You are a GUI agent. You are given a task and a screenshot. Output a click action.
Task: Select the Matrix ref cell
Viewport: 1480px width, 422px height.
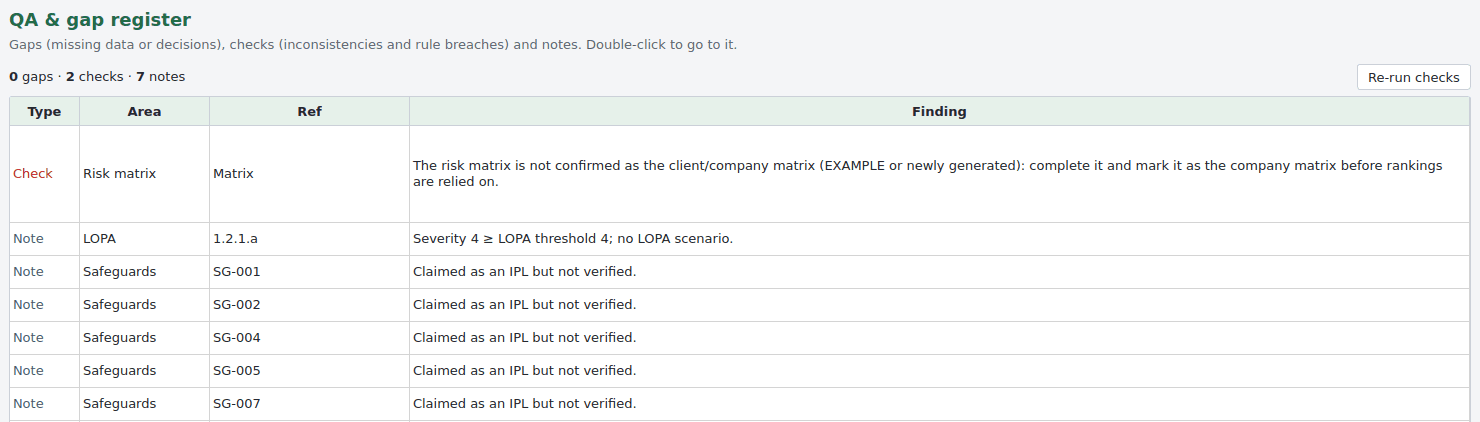(x=310, y=174)
